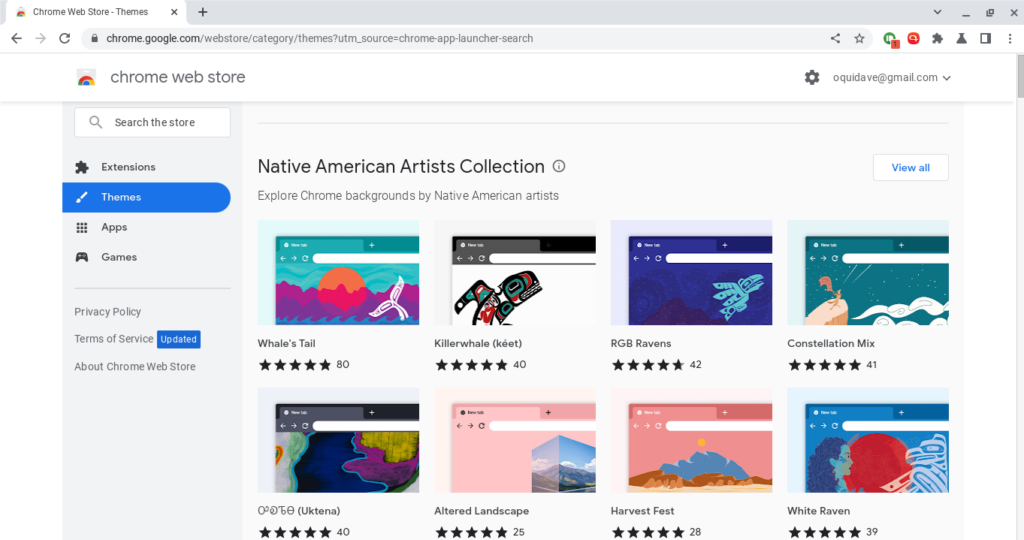Open the RGB Ravens theme thumbnail
This screenshot has height=540, width=1024.
(x=691, y=272)
